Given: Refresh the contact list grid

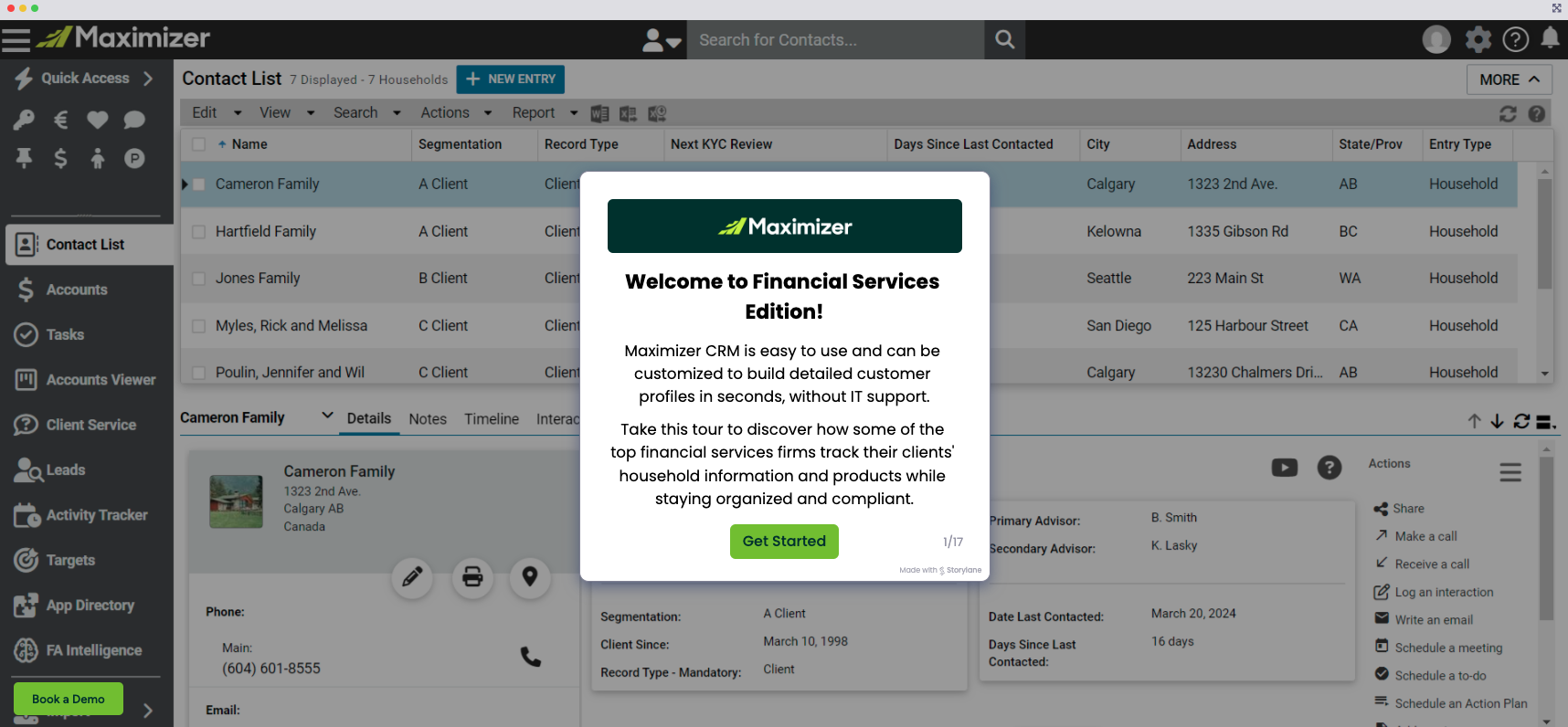Looking at the screenshot, I should [1508, 113].
